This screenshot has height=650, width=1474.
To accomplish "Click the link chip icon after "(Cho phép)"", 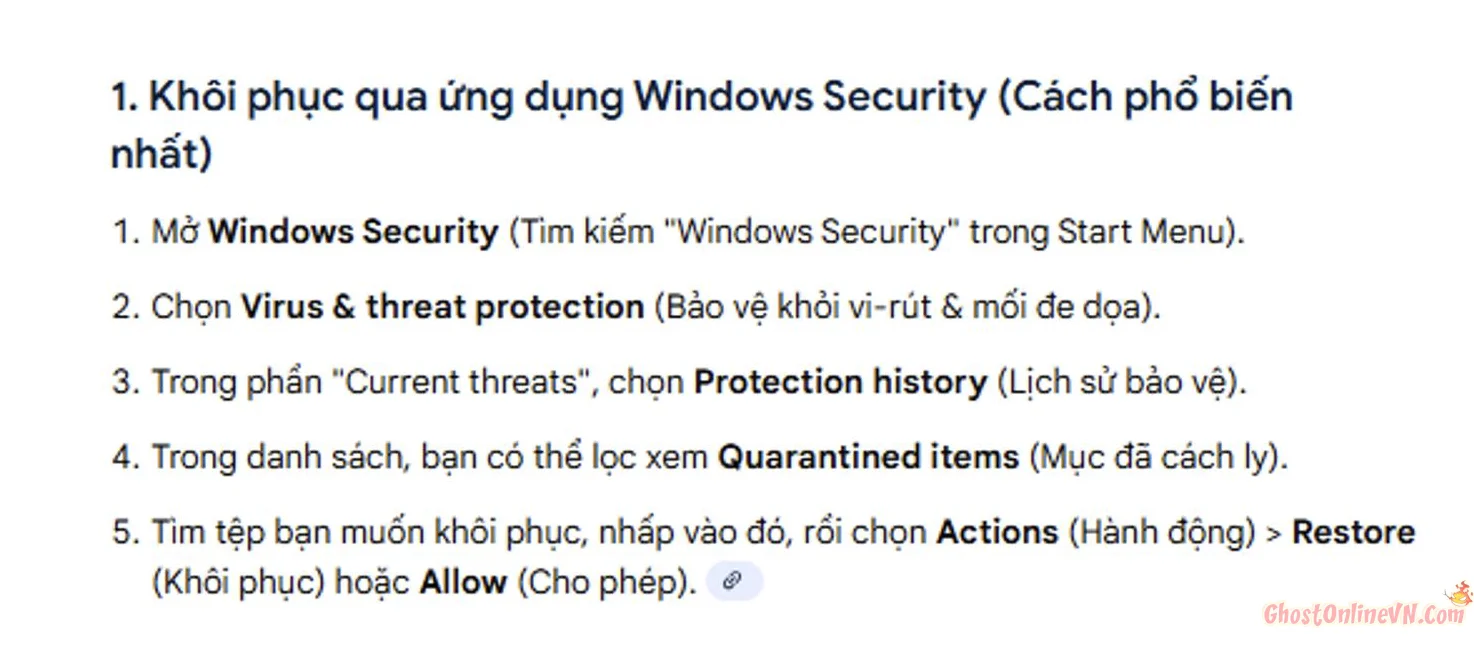I will [x=734, y=582].
